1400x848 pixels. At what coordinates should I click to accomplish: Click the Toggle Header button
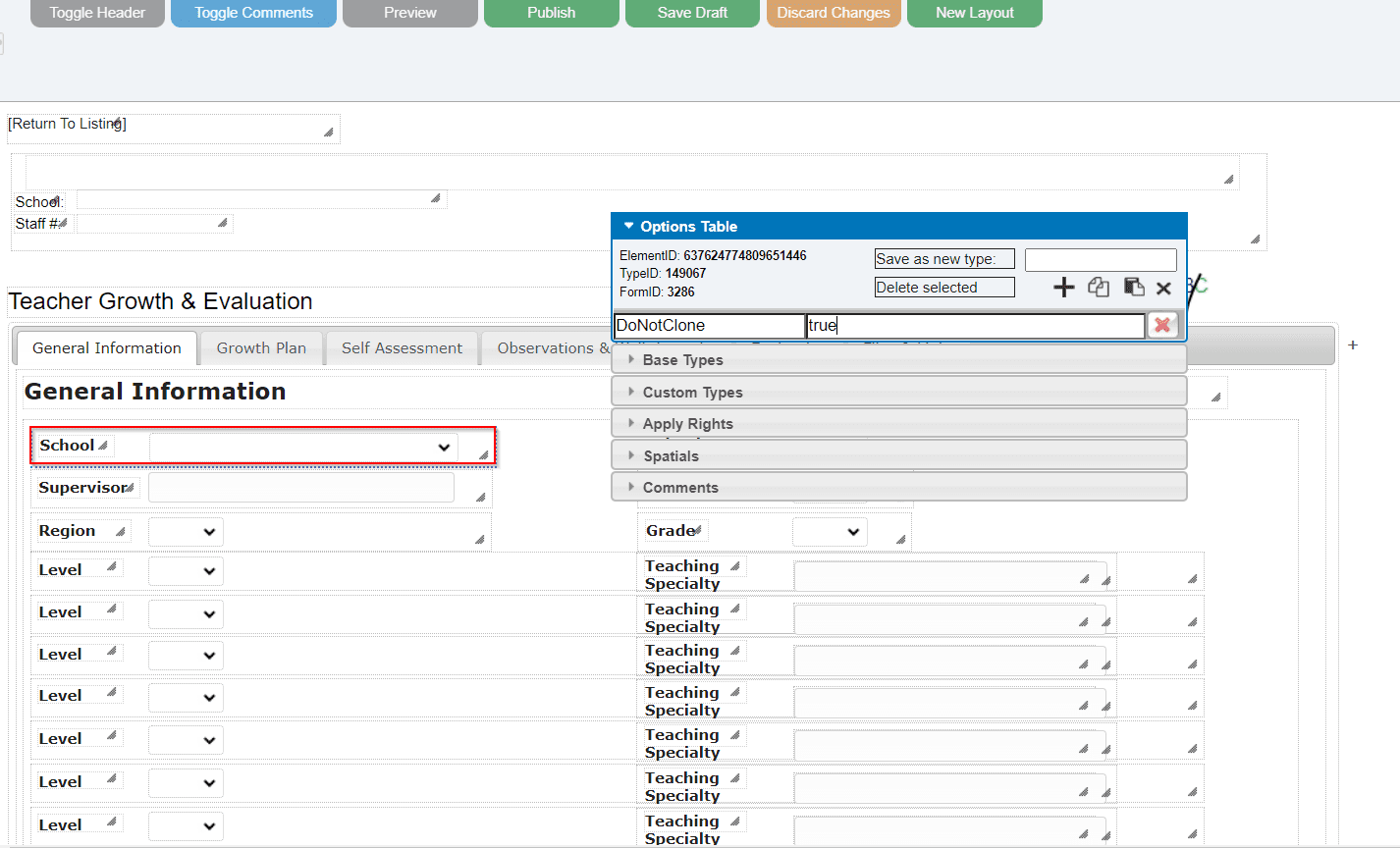[97, 13]
